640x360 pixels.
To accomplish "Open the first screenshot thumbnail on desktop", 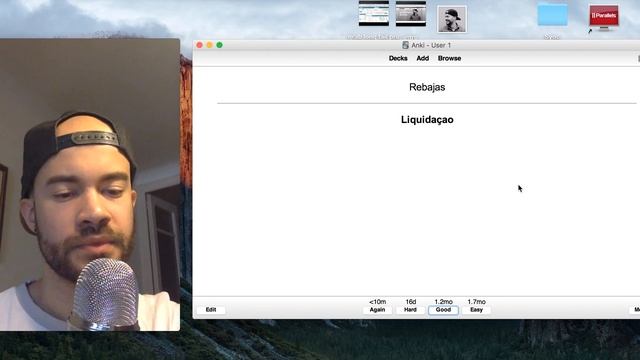I will pos(374,13).
